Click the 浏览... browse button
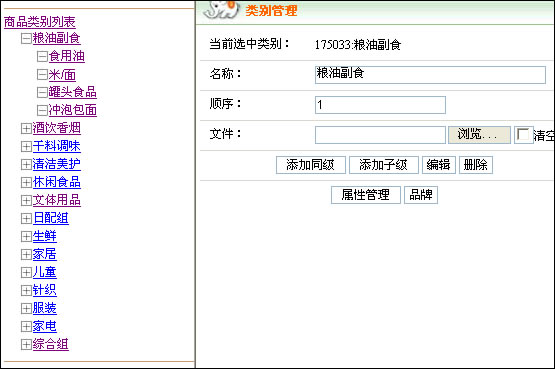The image size is (555, 369). pyautogui.click(x=479, y=135)
